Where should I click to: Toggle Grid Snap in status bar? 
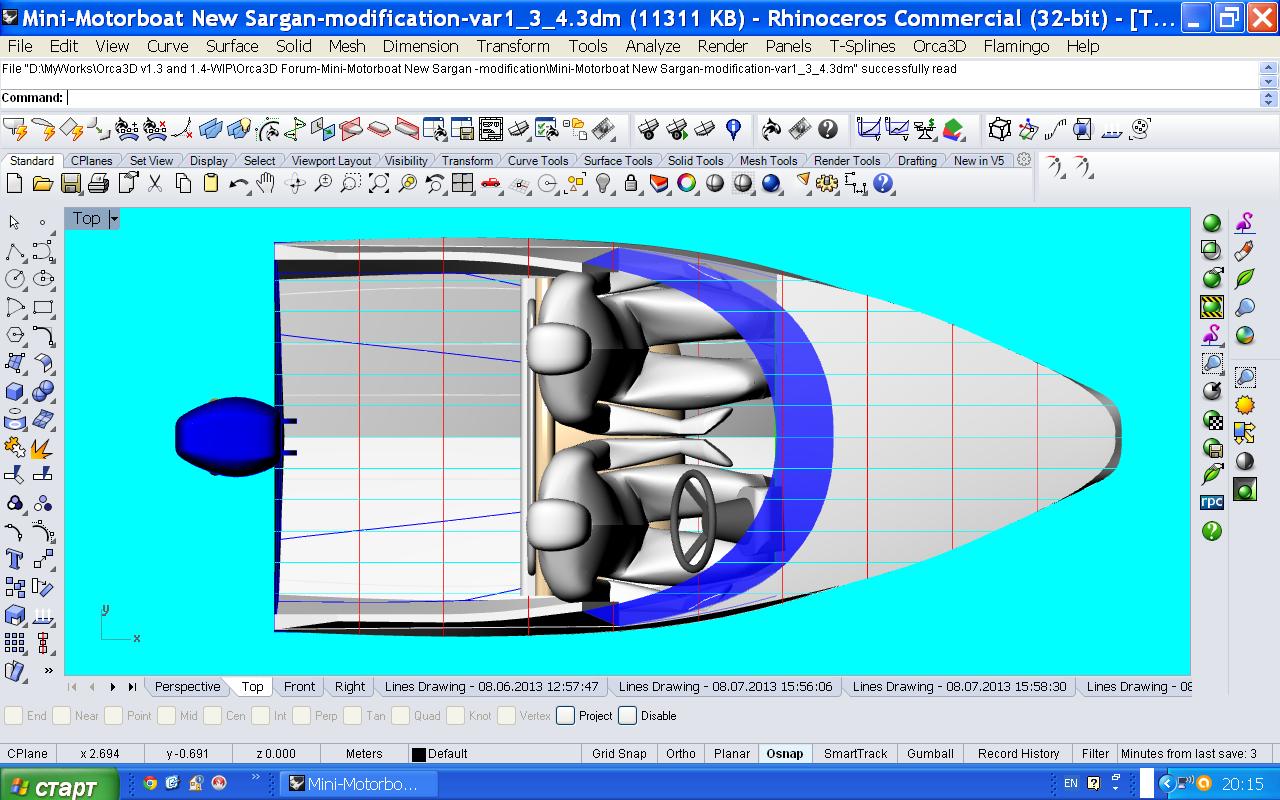point(619,754)
